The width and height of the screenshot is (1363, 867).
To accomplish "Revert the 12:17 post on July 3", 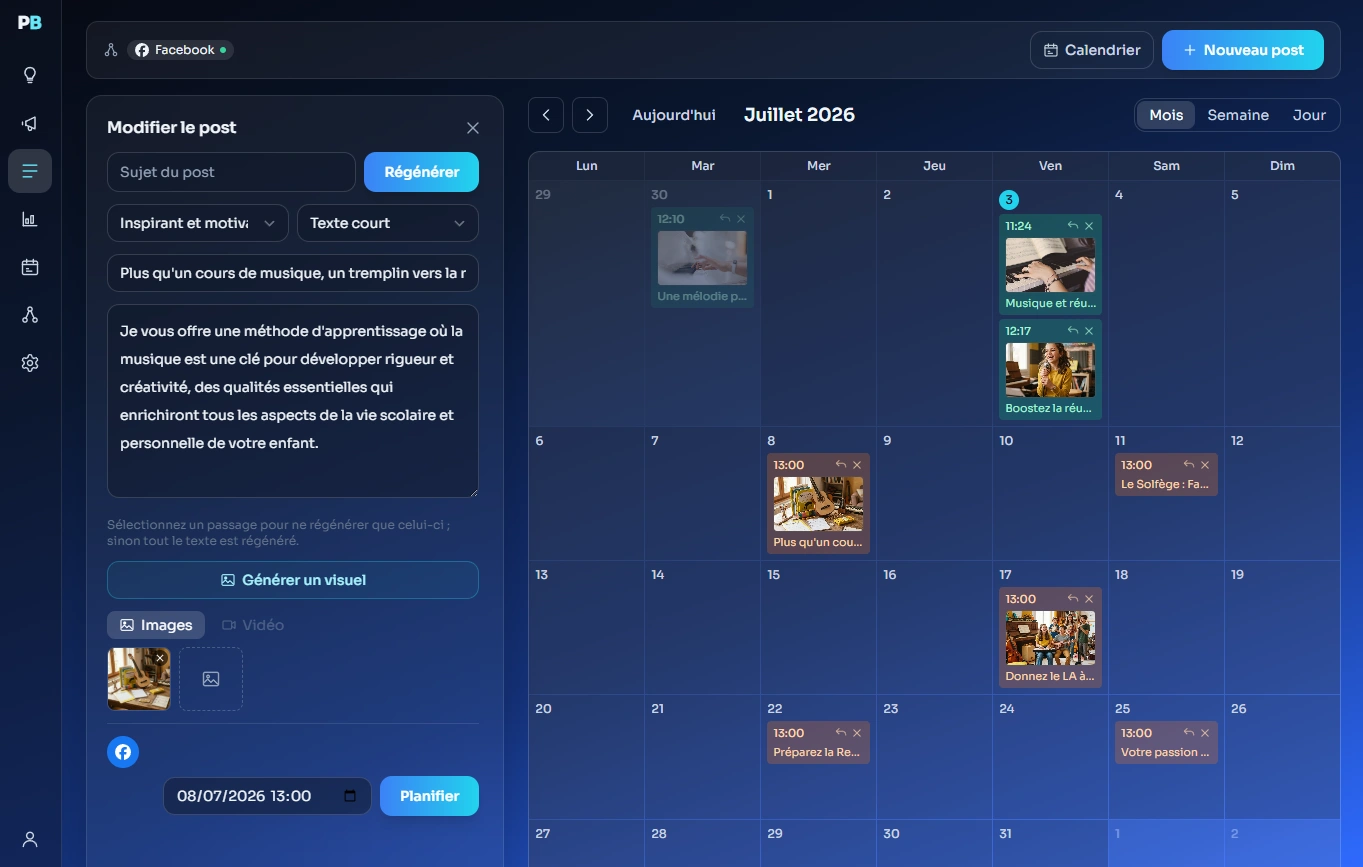I will (1073, 331).
